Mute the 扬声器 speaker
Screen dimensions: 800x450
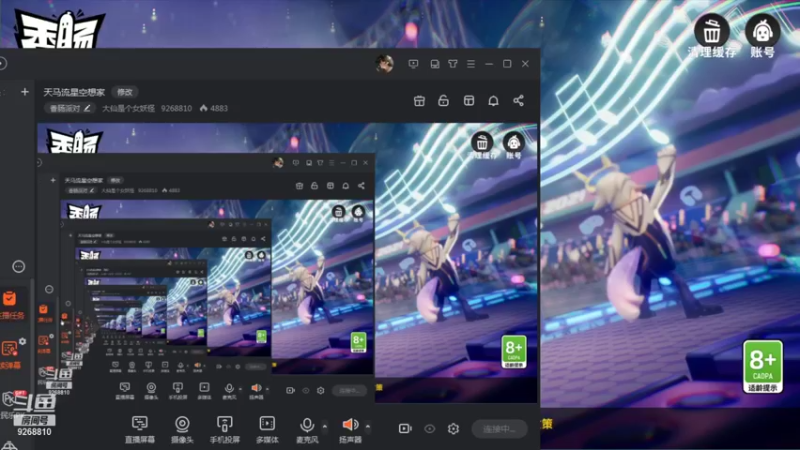click(350, 429)
